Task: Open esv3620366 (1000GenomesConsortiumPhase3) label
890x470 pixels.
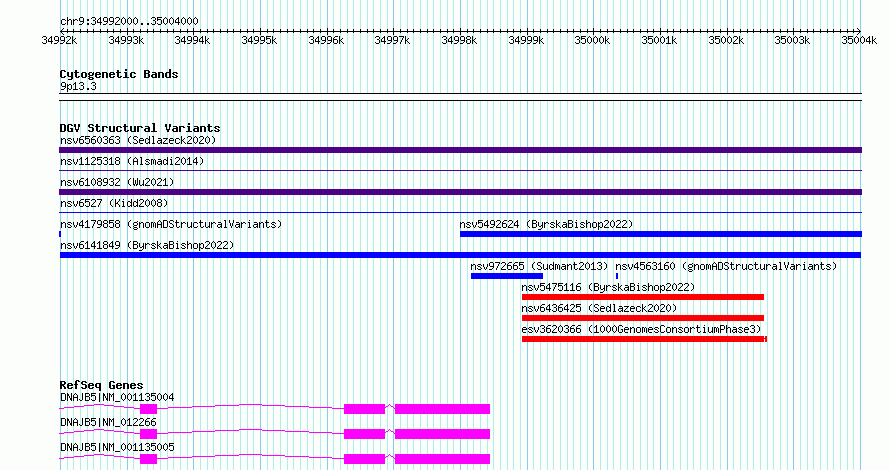Action: coord(641,329)
